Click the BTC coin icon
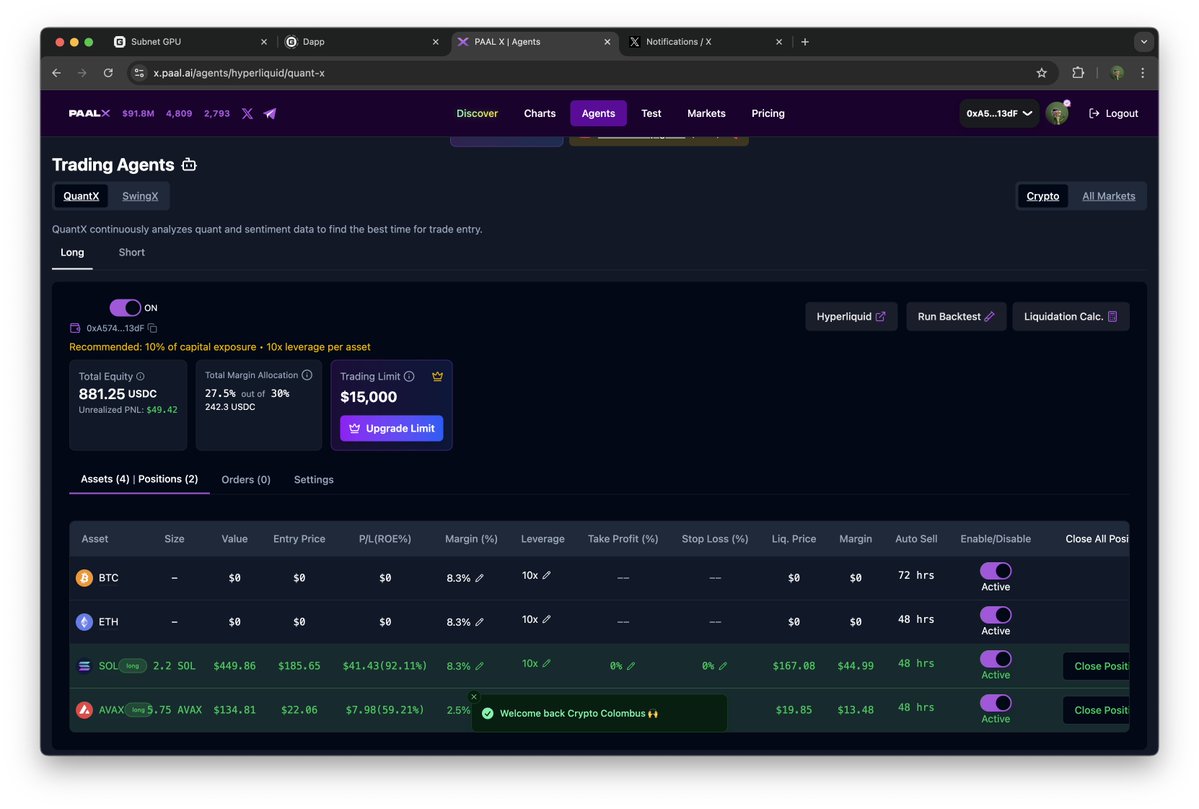 [x=84, y=578]
